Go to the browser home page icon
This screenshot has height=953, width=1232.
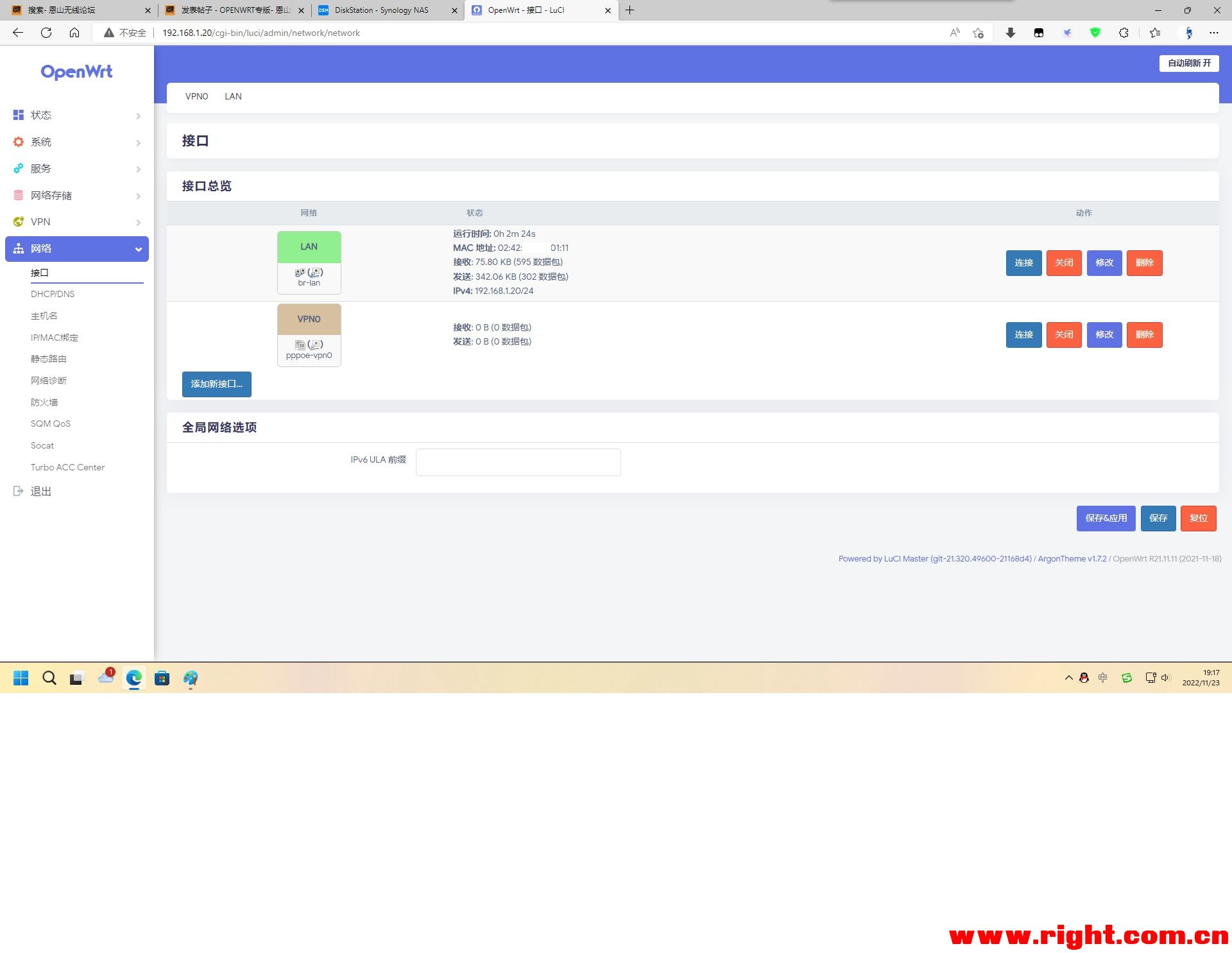(x=74, y=33)
